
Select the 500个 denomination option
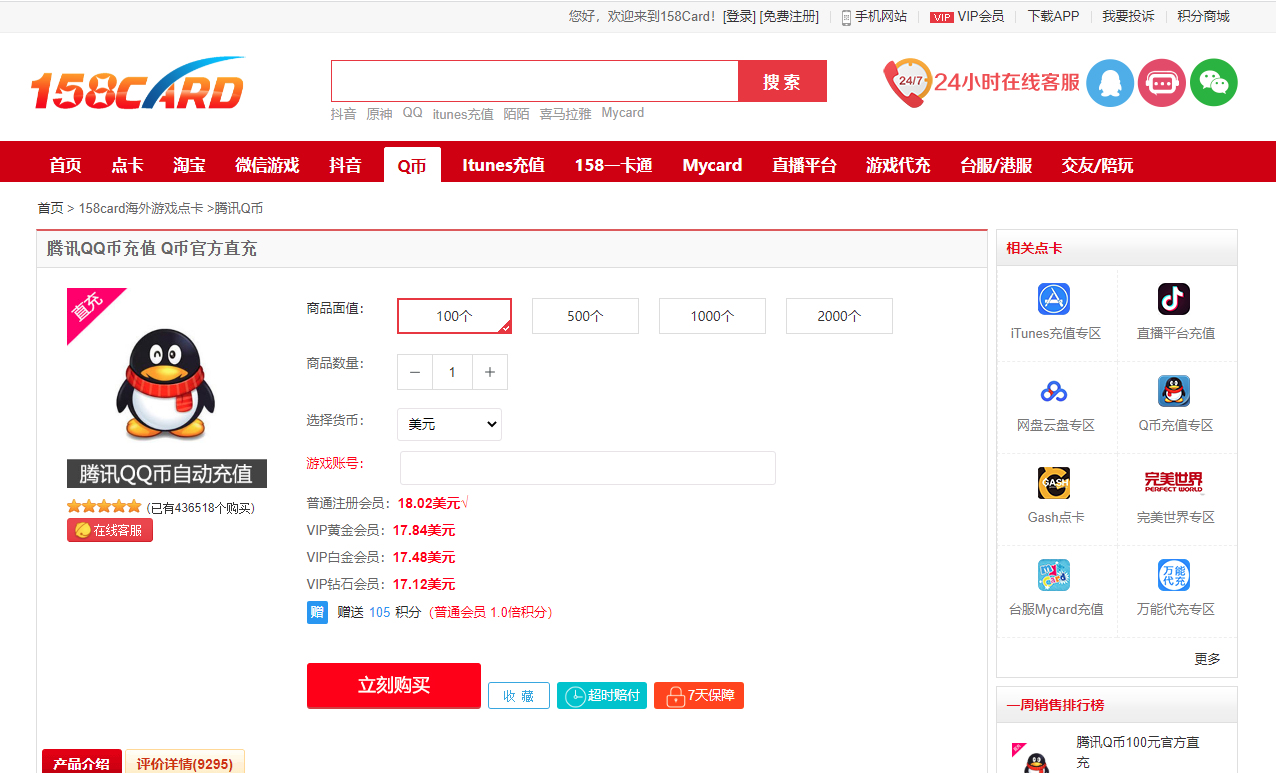pos(585,316)
